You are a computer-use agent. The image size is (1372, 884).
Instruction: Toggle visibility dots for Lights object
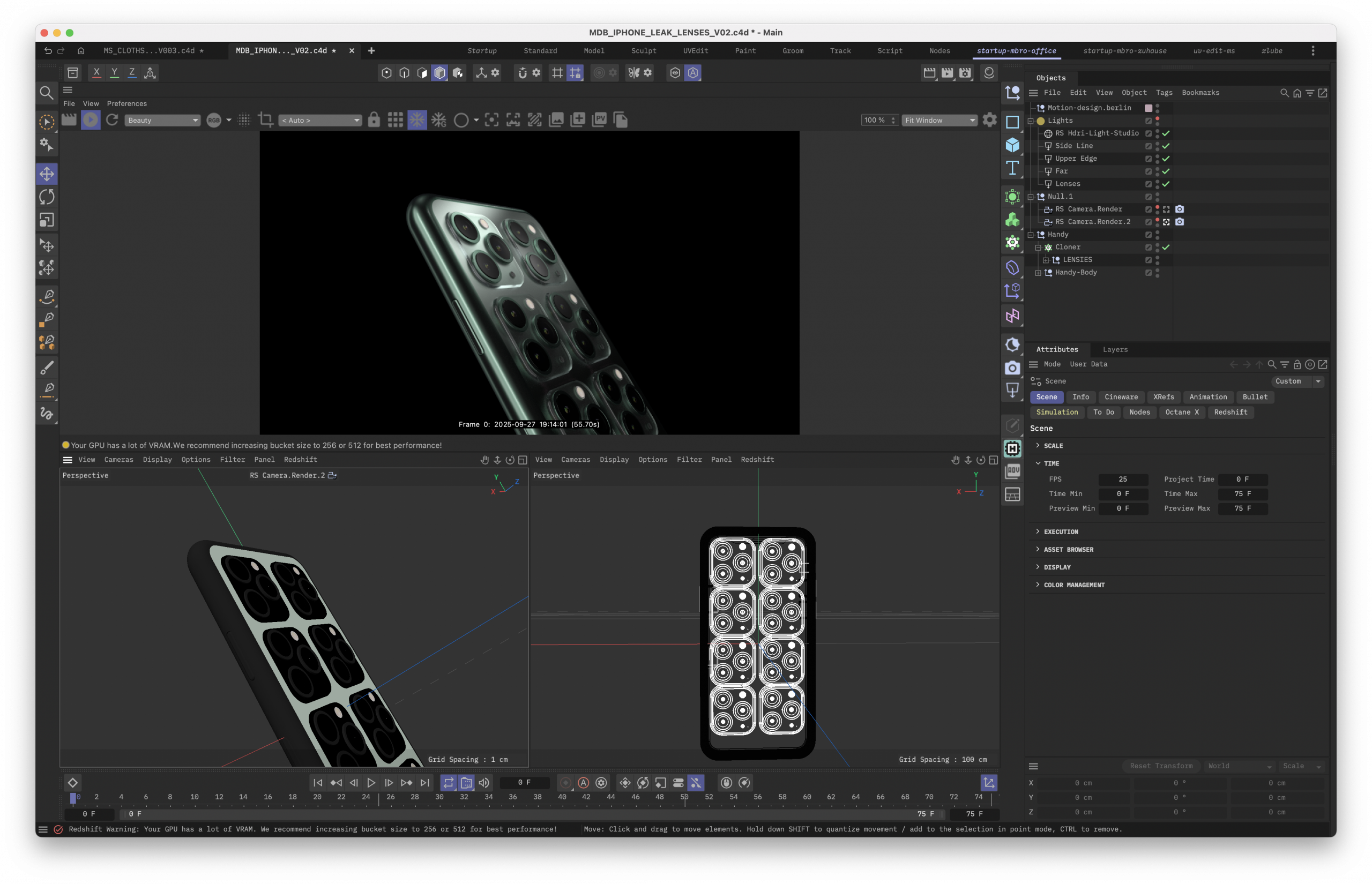click(x=1157, y=121)
